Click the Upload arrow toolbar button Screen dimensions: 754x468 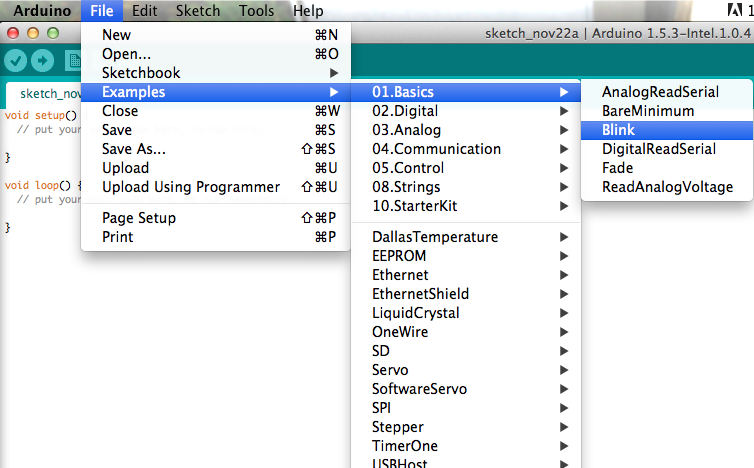pos(43,61)
